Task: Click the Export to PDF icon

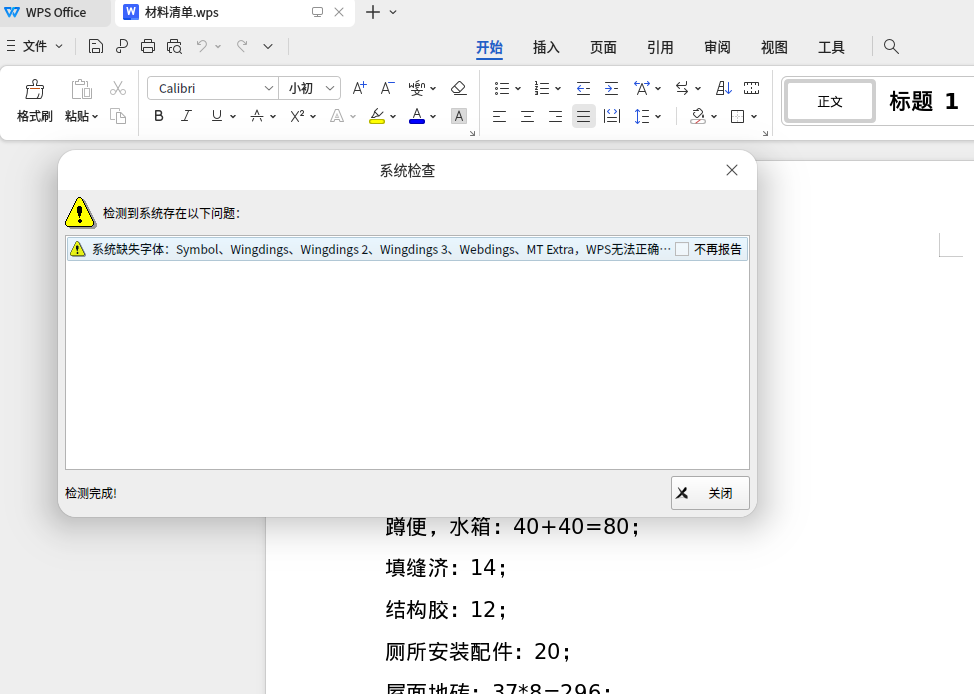Action: (122, 47)
